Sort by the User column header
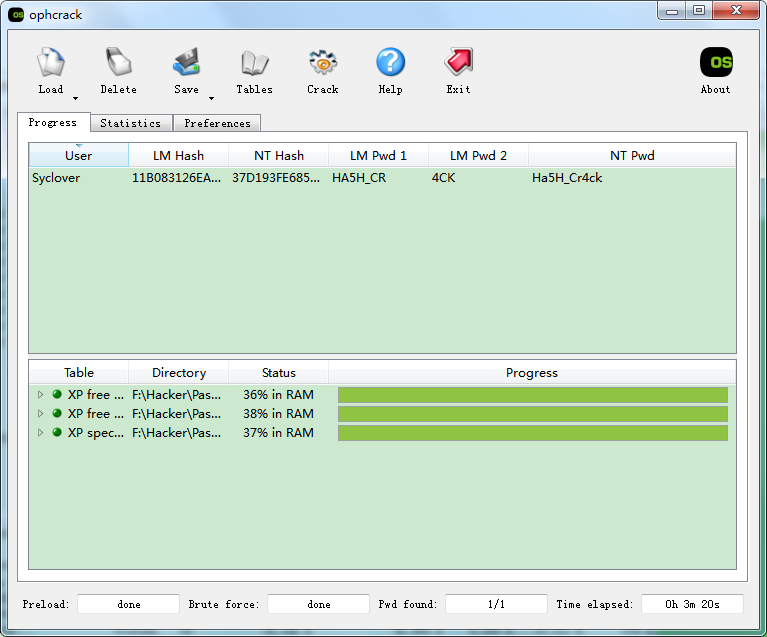Image resolution: width=767 pixels, height=637 pixels. click(79, 156)
